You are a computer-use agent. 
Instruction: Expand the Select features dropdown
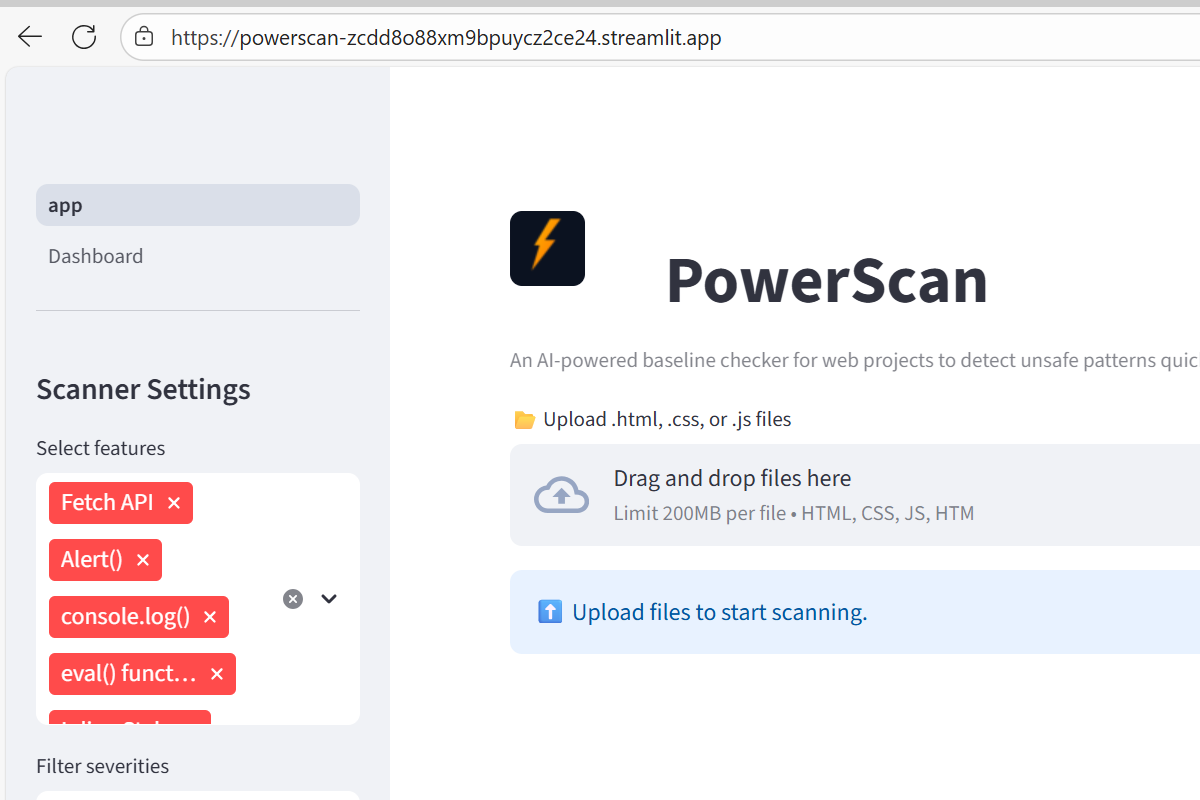click(x=329, y=599)
